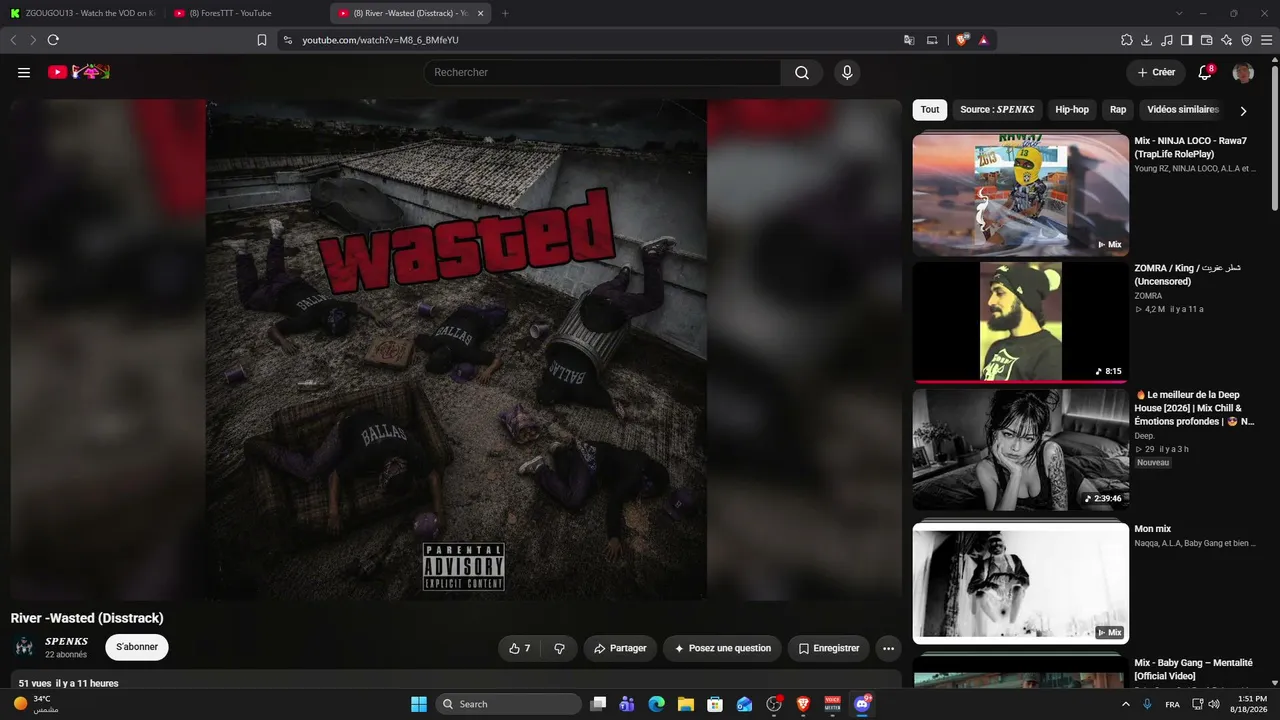Open the Brave VPN shield icon
This screenshot has height=720, width=1280.
(x=1247, y=40)
